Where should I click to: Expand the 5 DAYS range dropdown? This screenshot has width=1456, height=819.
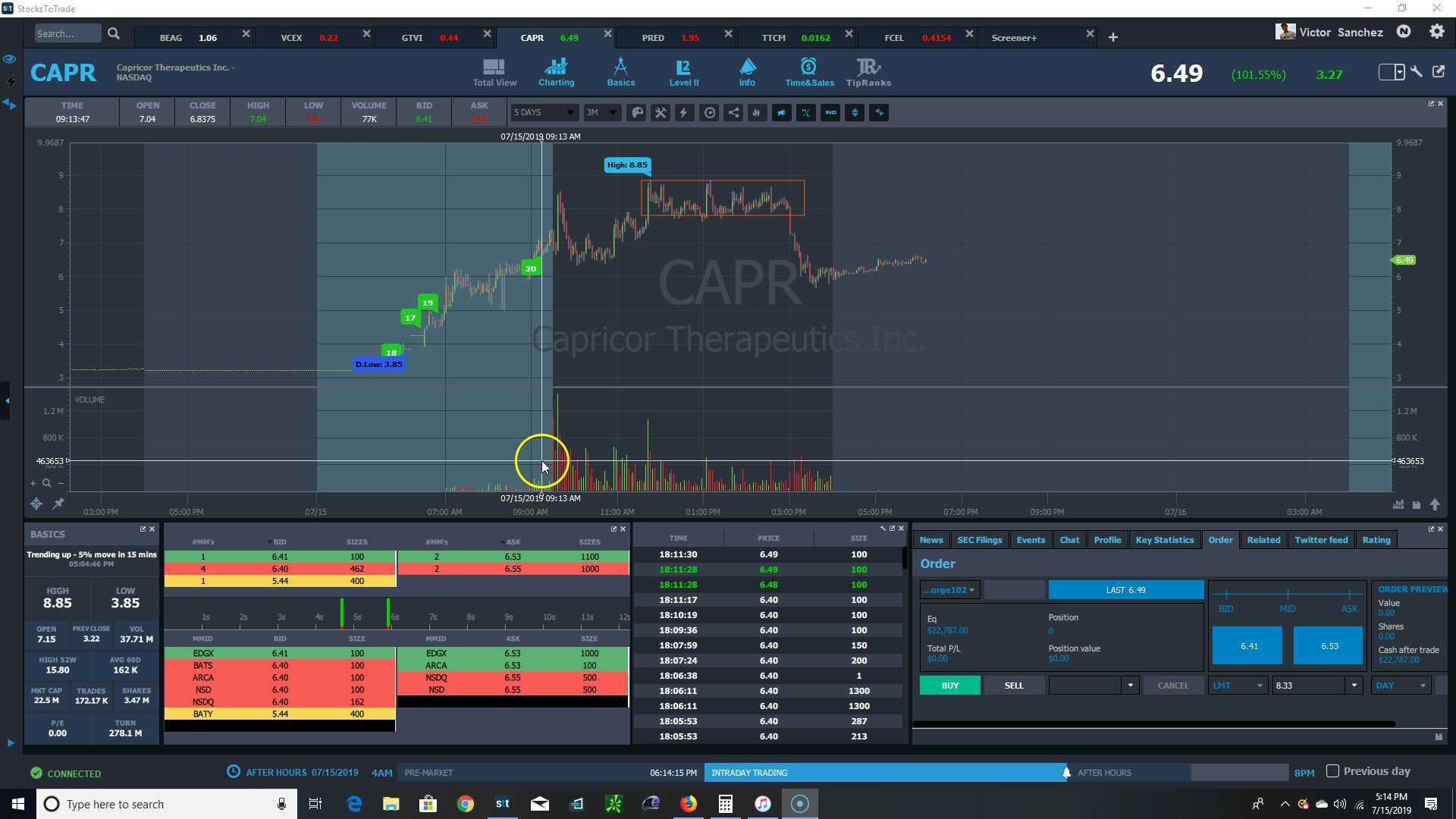[544, 113]
